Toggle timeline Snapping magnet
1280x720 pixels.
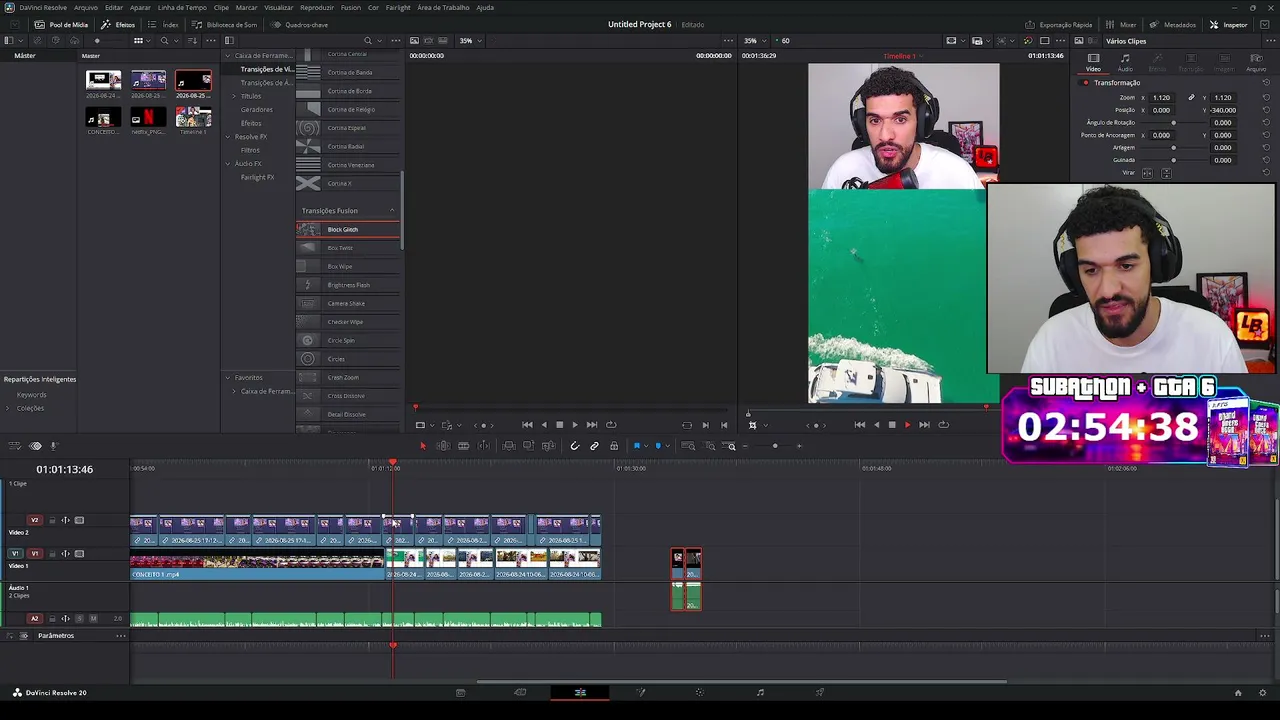click(x=574, y=446)
